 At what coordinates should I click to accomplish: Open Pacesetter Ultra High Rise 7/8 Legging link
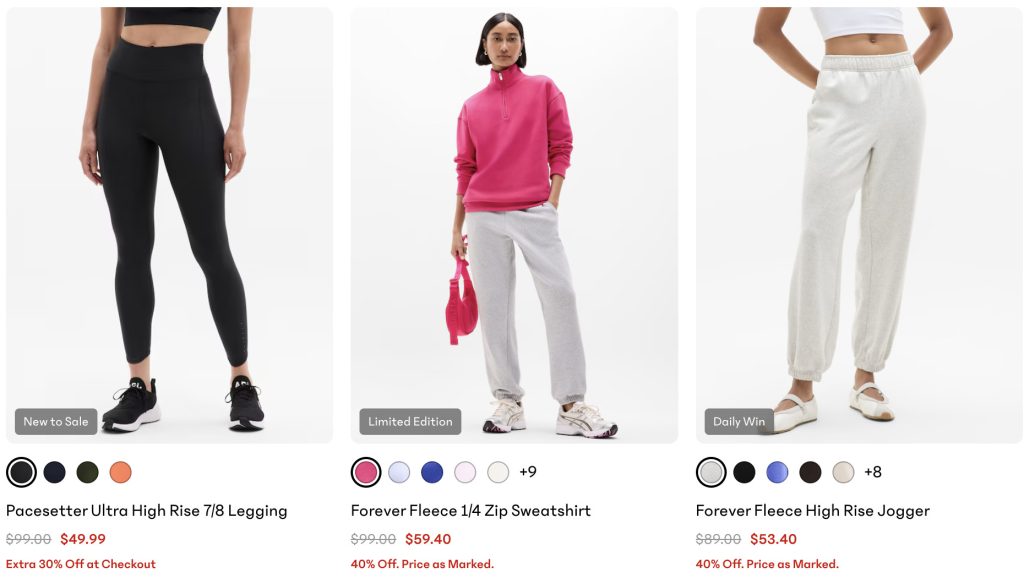pos(146,511)
